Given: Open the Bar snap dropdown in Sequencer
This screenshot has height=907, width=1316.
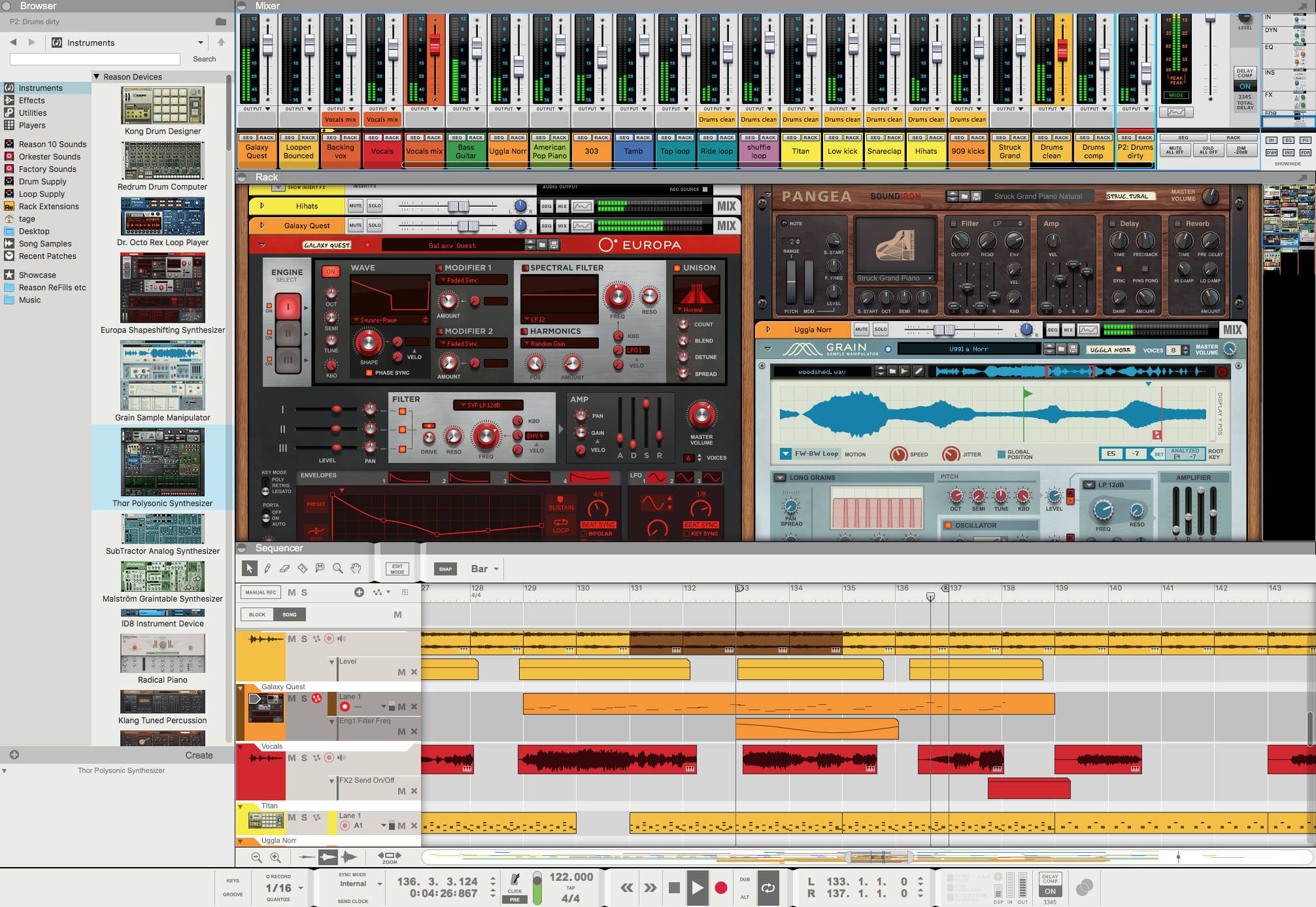Looking at the screenshot, I should pos(483,568).
